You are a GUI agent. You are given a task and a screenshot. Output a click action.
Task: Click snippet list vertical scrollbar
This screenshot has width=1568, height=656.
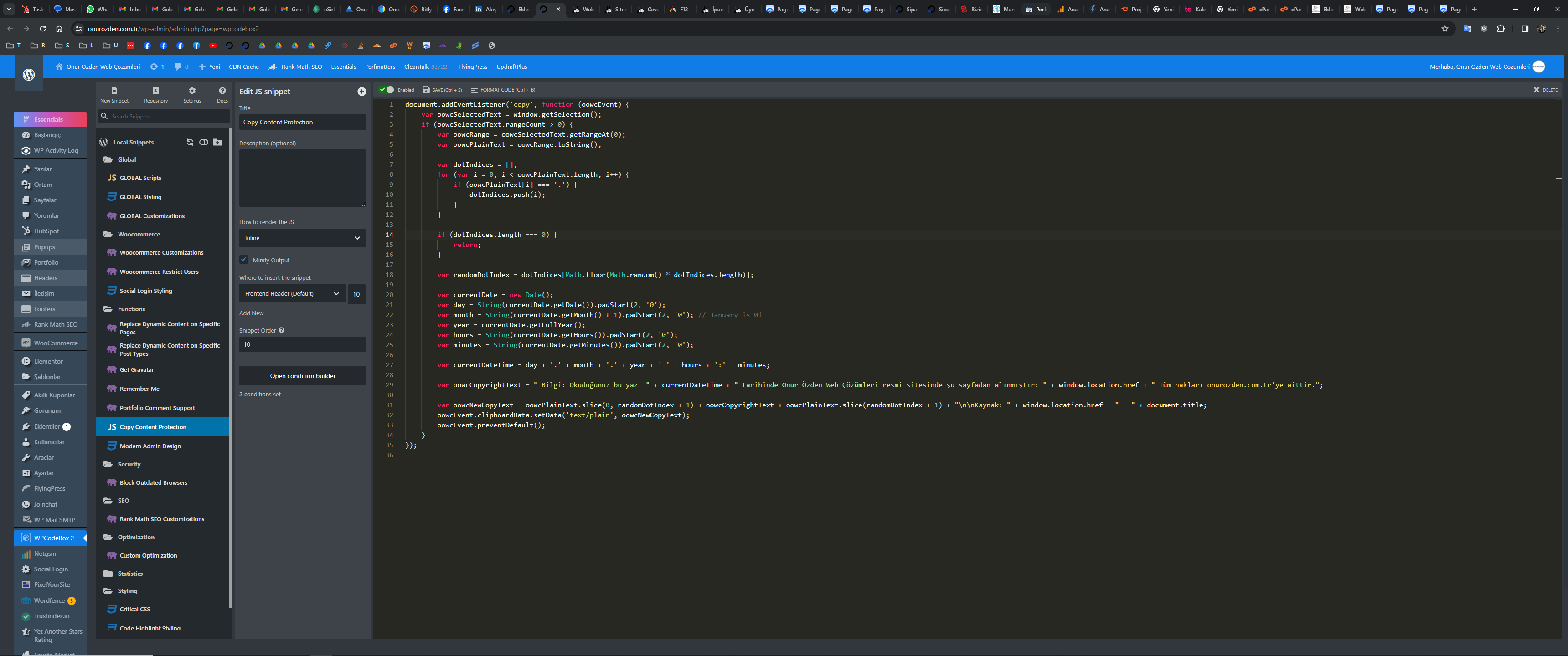click(x=231, y=368)
